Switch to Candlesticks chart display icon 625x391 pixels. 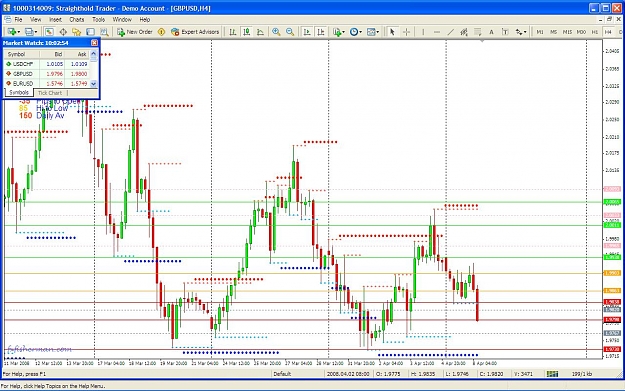(247, 32)
